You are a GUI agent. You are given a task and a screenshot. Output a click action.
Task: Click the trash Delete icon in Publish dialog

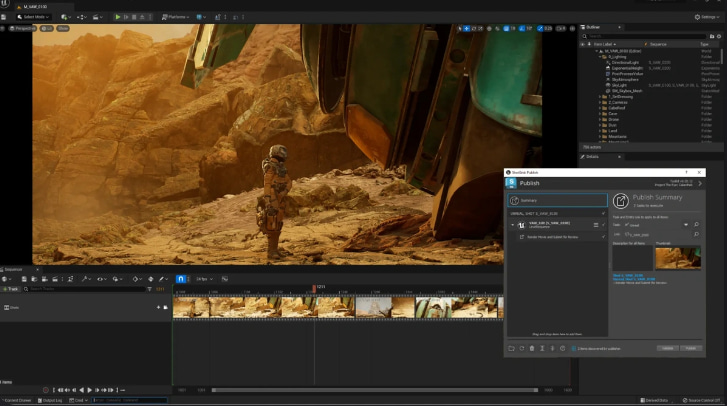coord(532,348)
